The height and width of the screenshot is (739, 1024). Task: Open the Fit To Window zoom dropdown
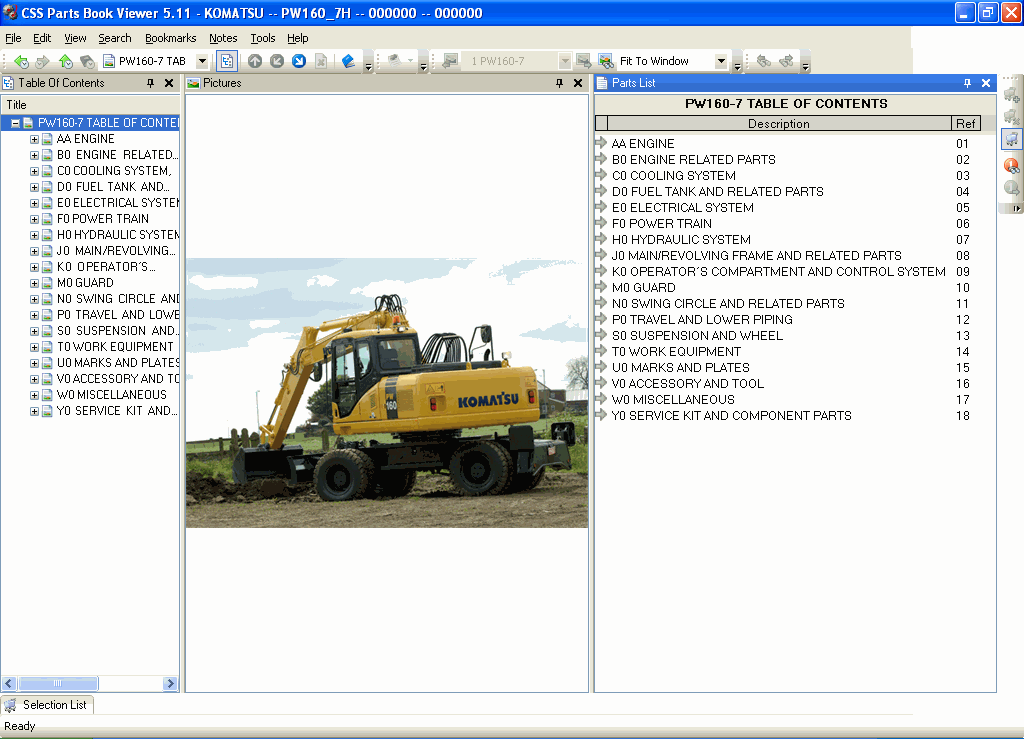[721, 61]
